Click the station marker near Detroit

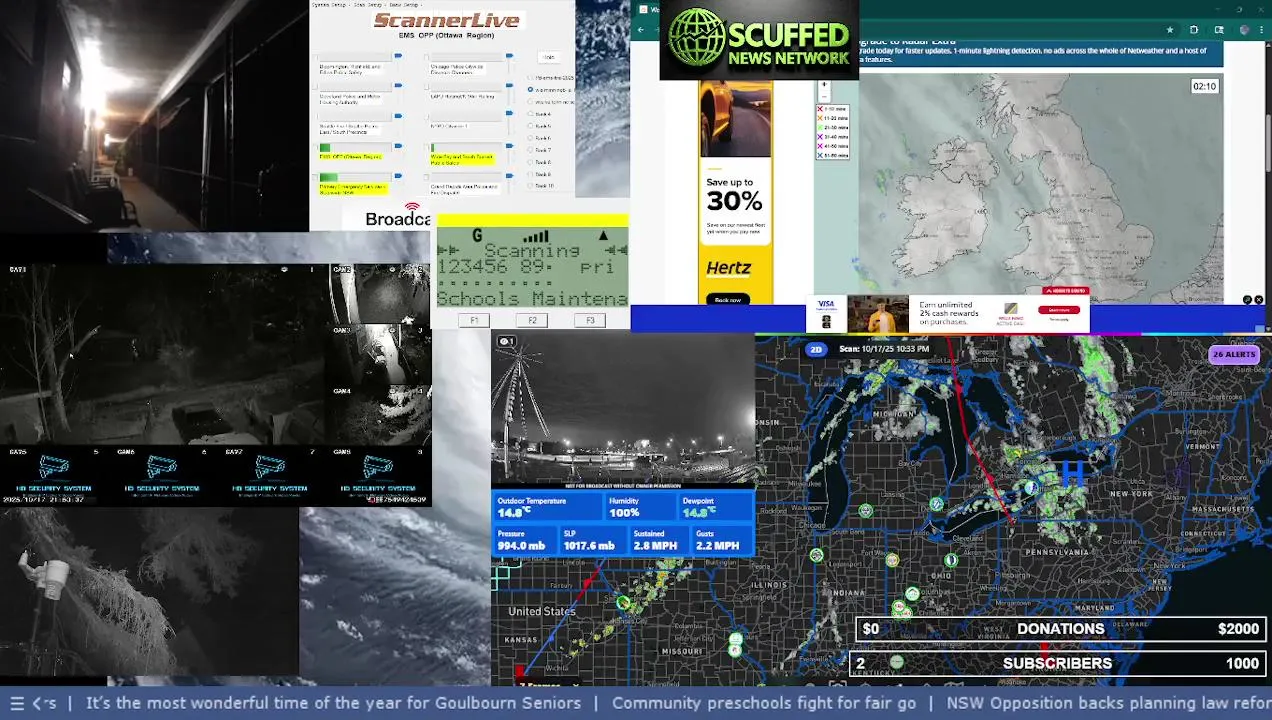coord(936,504)
